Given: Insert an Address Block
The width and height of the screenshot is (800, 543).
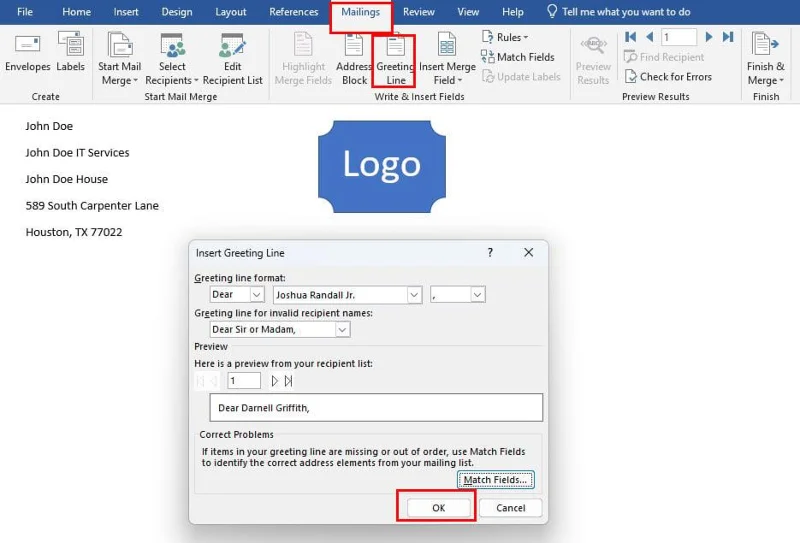Looking at the screenshot, I should point(354,59).
